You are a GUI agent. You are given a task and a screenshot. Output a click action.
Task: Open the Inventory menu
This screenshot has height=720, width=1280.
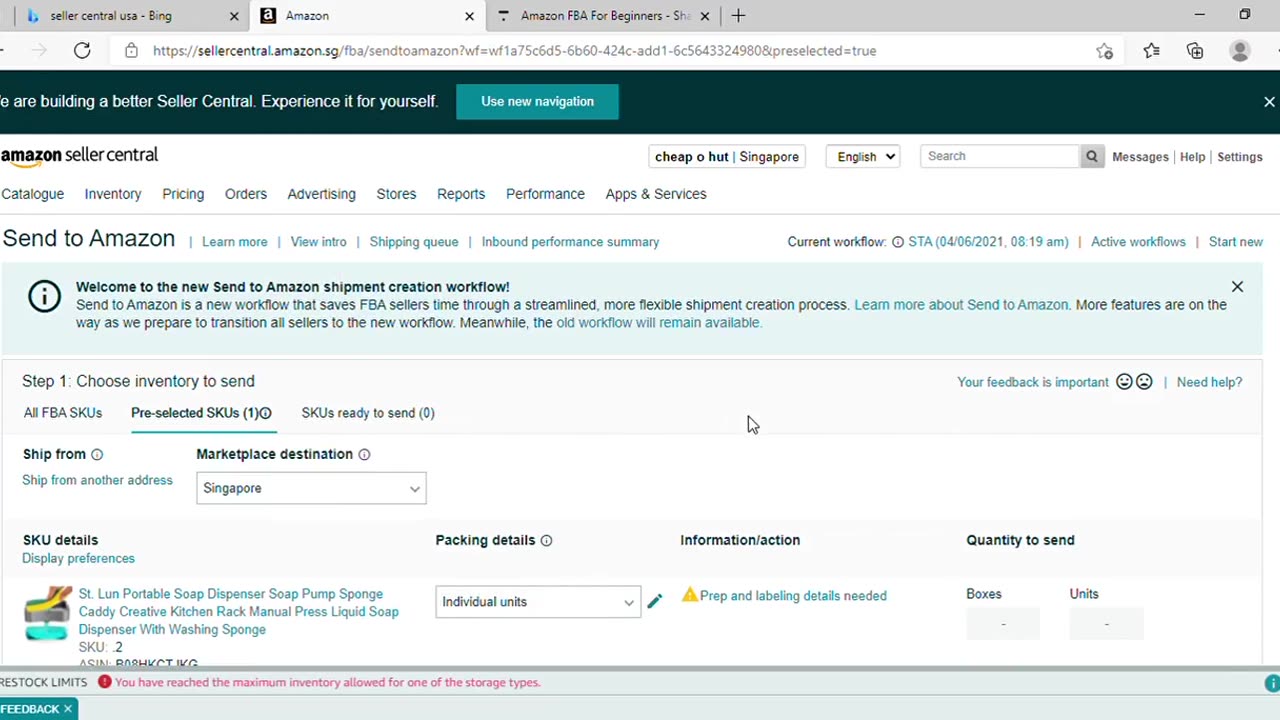[113, 194]
